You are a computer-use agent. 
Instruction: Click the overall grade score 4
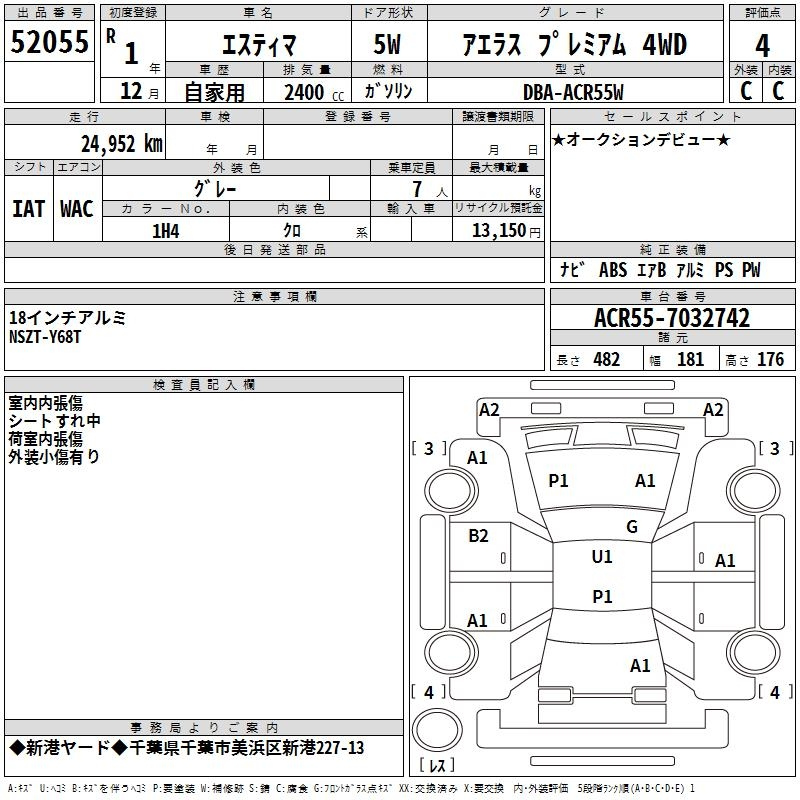click(x=762, y=45)
